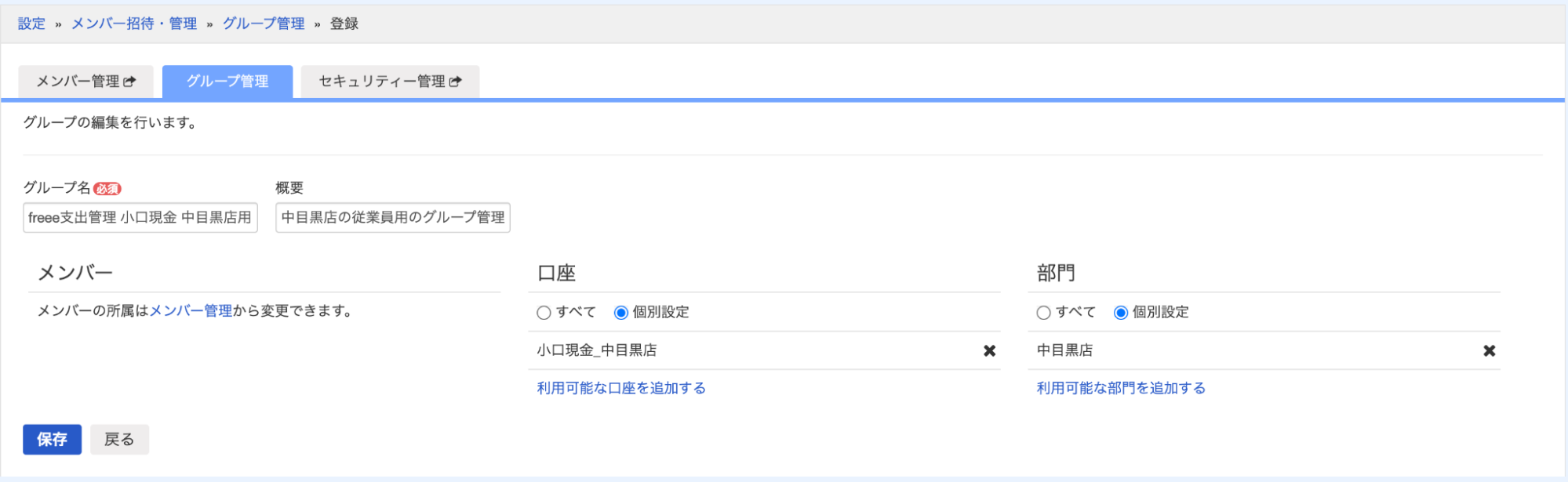Open グループ管理 breadcrumb link
The height and width of the screenshot is (482, 1568).
pyautogui.click(x=264, y=24)
